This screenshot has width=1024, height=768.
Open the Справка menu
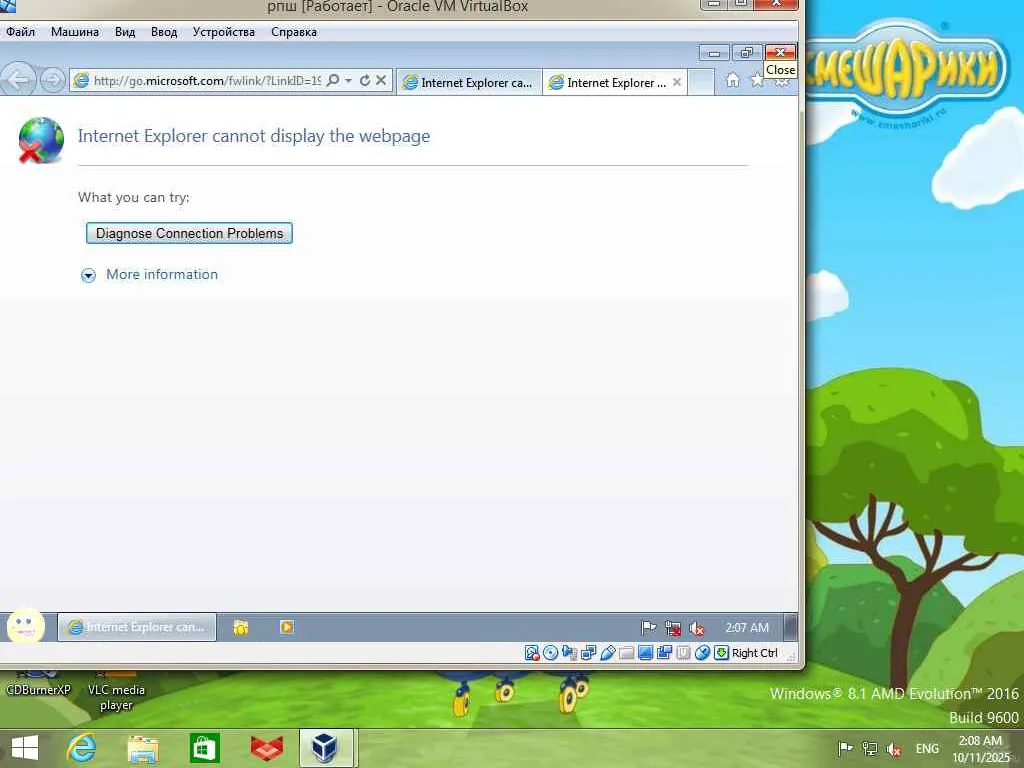[294, 32]
